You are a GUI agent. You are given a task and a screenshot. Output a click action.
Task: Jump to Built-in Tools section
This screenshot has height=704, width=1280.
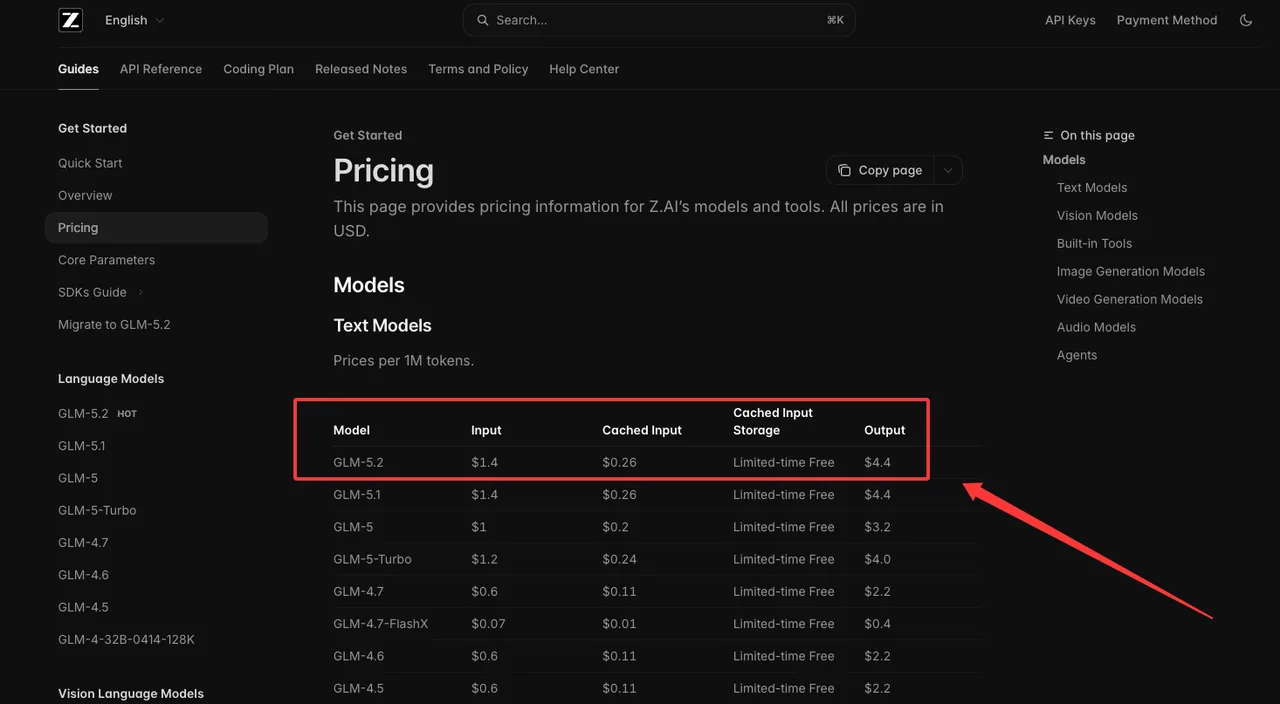pos(1094,243)
